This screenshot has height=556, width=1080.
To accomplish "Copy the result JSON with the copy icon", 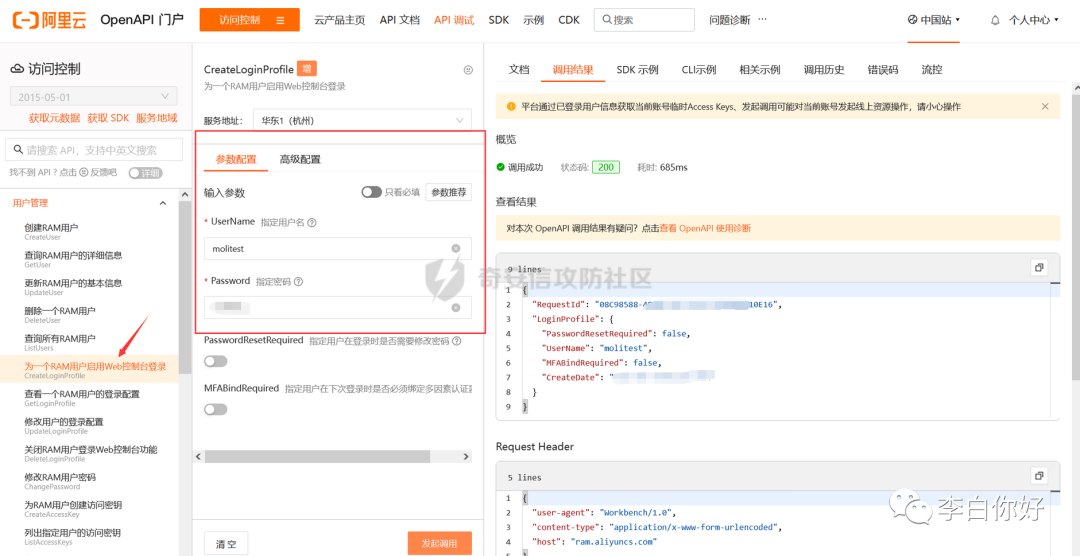I will [1039, 268].
